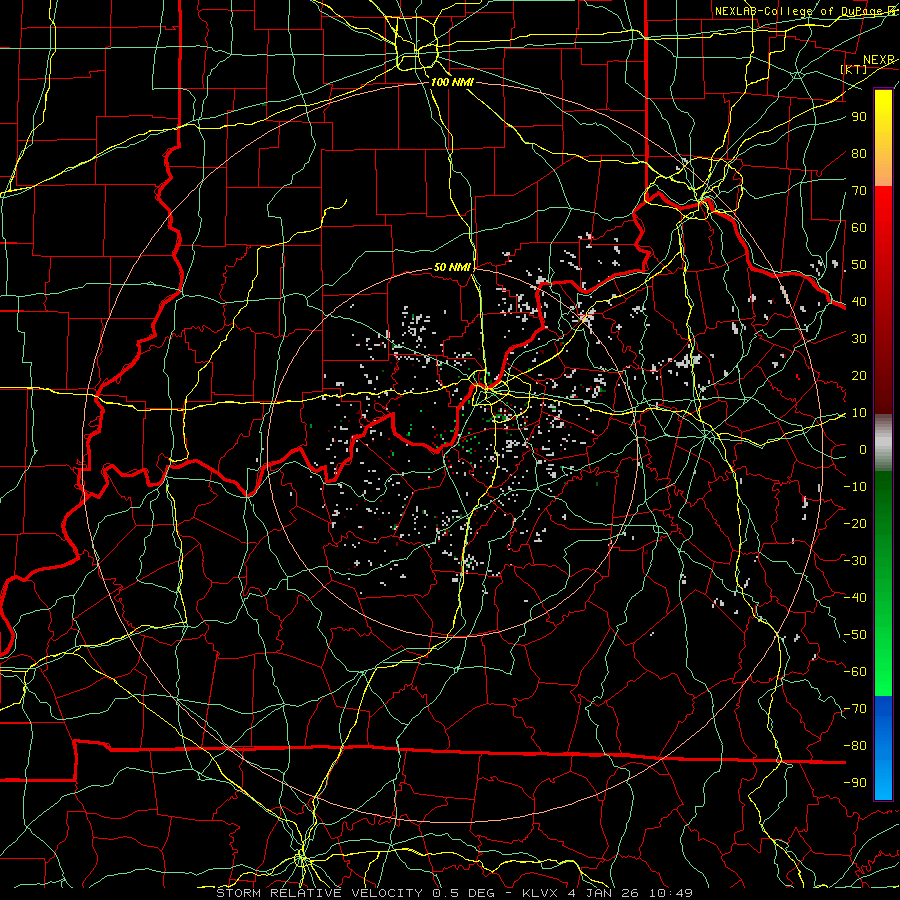Pick the dark blue band near -70
This screenshot has width=900, height=900.
click(x=883, y=715)
